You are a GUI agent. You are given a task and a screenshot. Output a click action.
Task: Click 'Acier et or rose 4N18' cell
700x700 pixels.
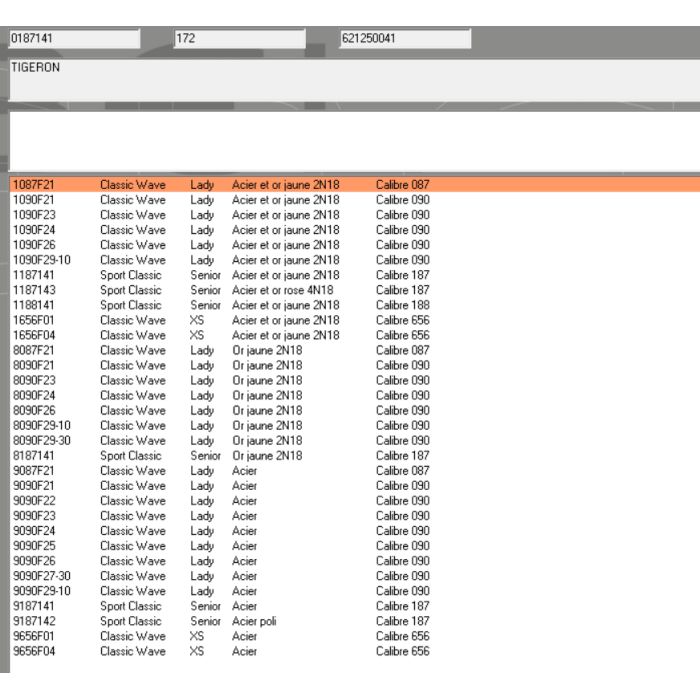point(283,290)
